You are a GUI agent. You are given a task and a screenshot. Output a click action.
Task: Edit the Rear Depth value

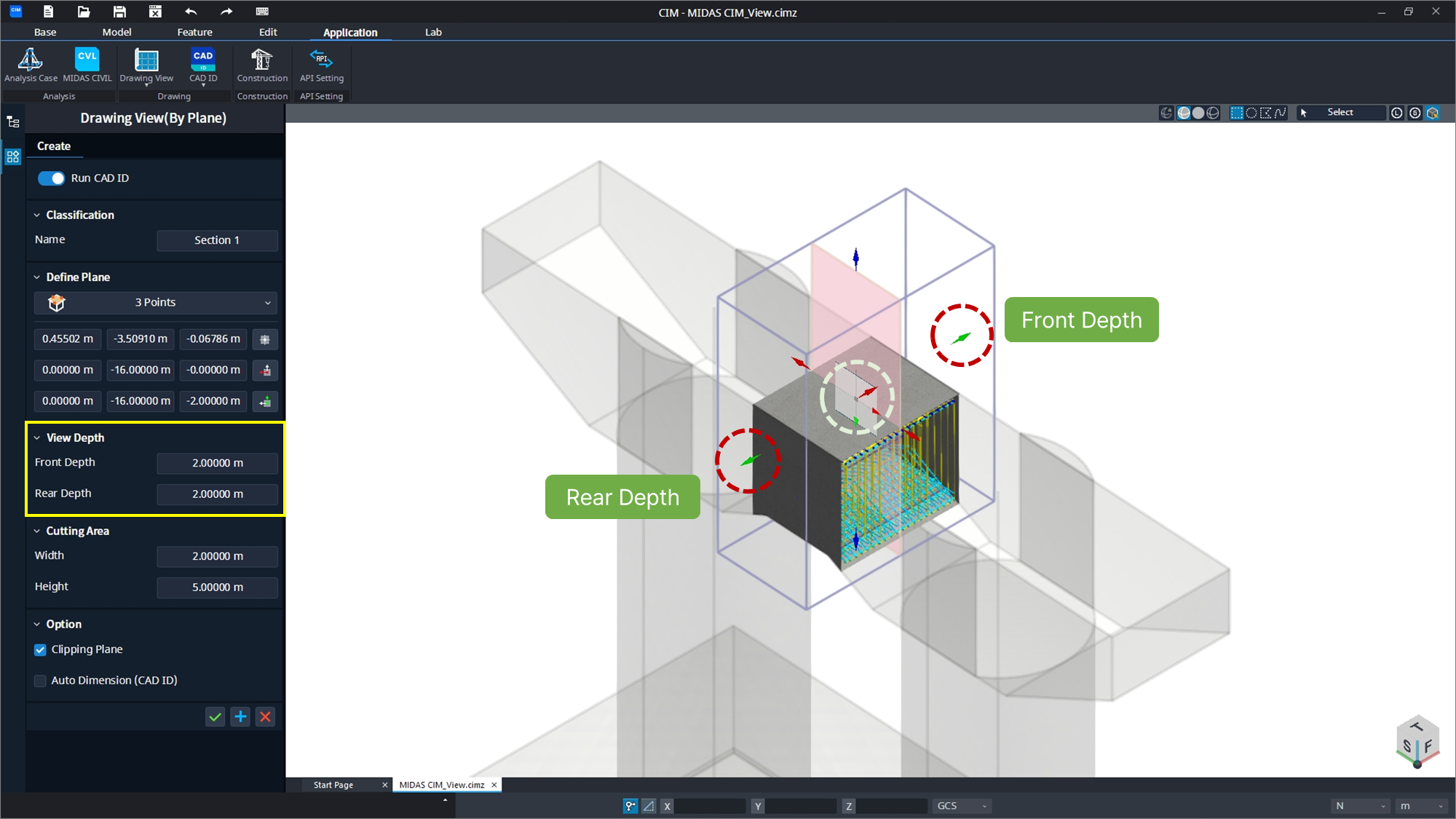pyautogui.click(x=217, y=494)
